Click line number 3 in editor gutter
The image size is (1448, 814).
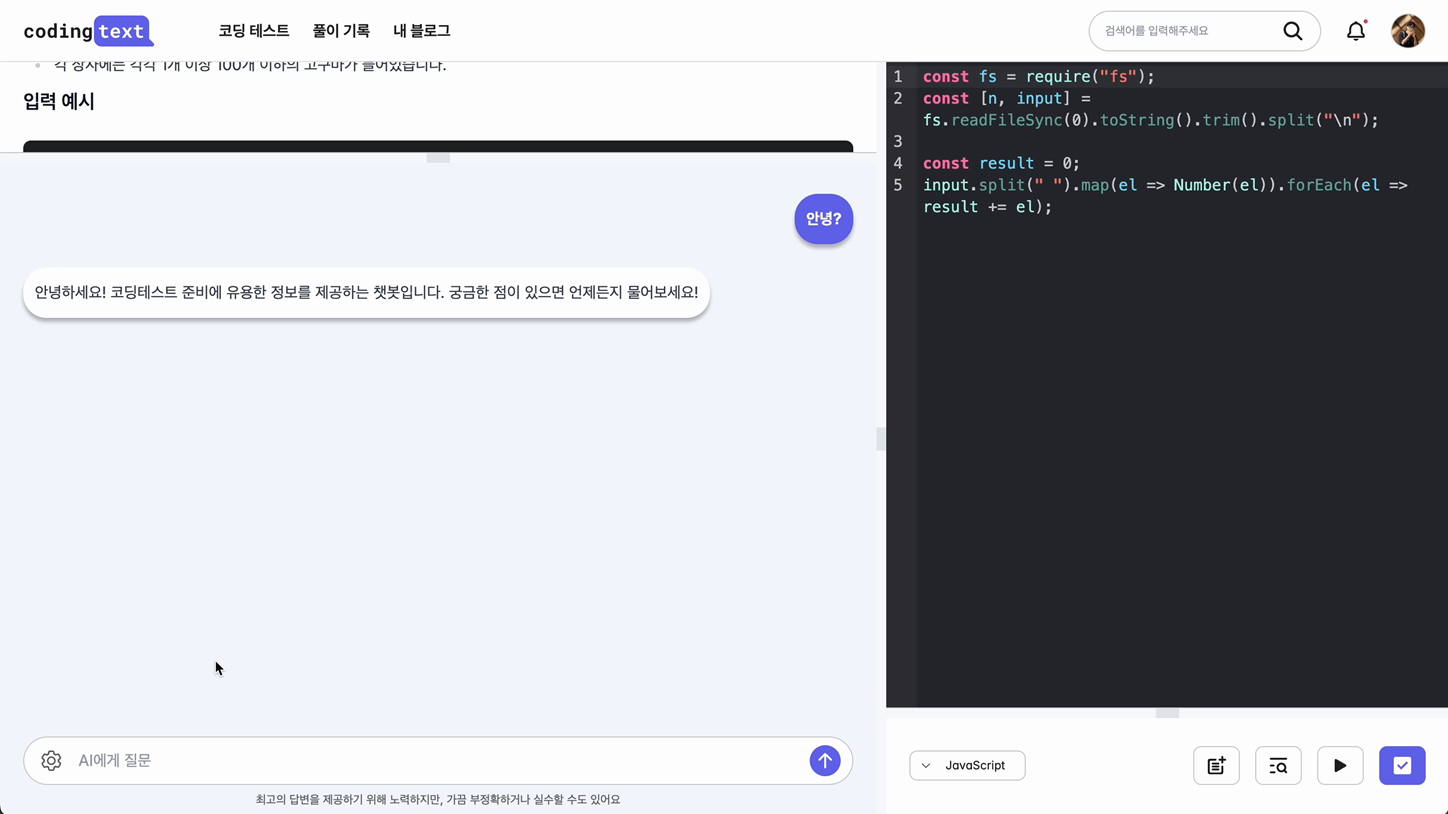pos(898,142)
